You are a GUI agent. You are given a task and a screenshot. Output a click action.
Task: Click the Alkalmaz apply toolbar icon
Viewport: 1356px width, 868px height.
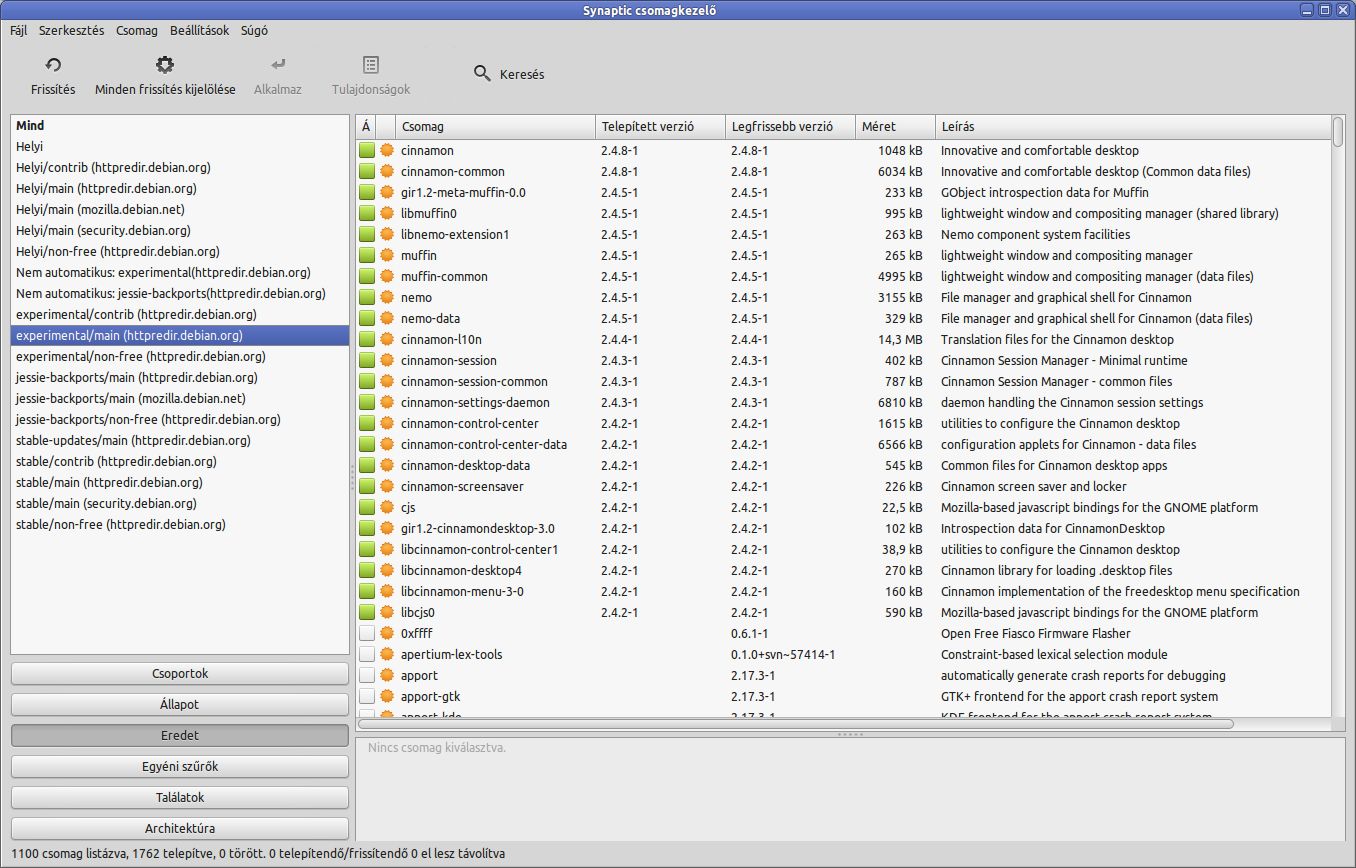coord(278,65)
